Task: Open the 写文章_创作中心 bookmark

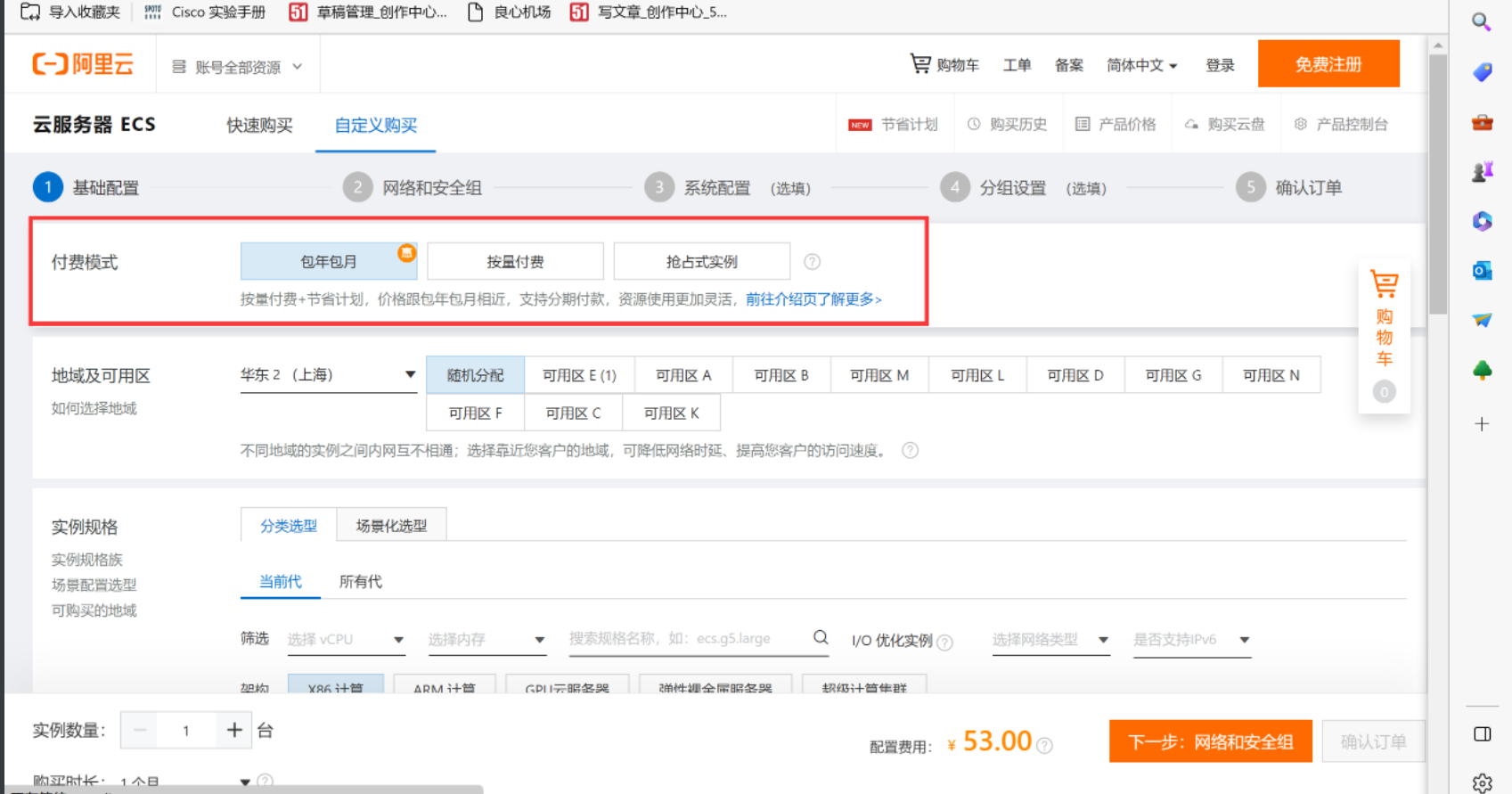Action: (649, 12)
